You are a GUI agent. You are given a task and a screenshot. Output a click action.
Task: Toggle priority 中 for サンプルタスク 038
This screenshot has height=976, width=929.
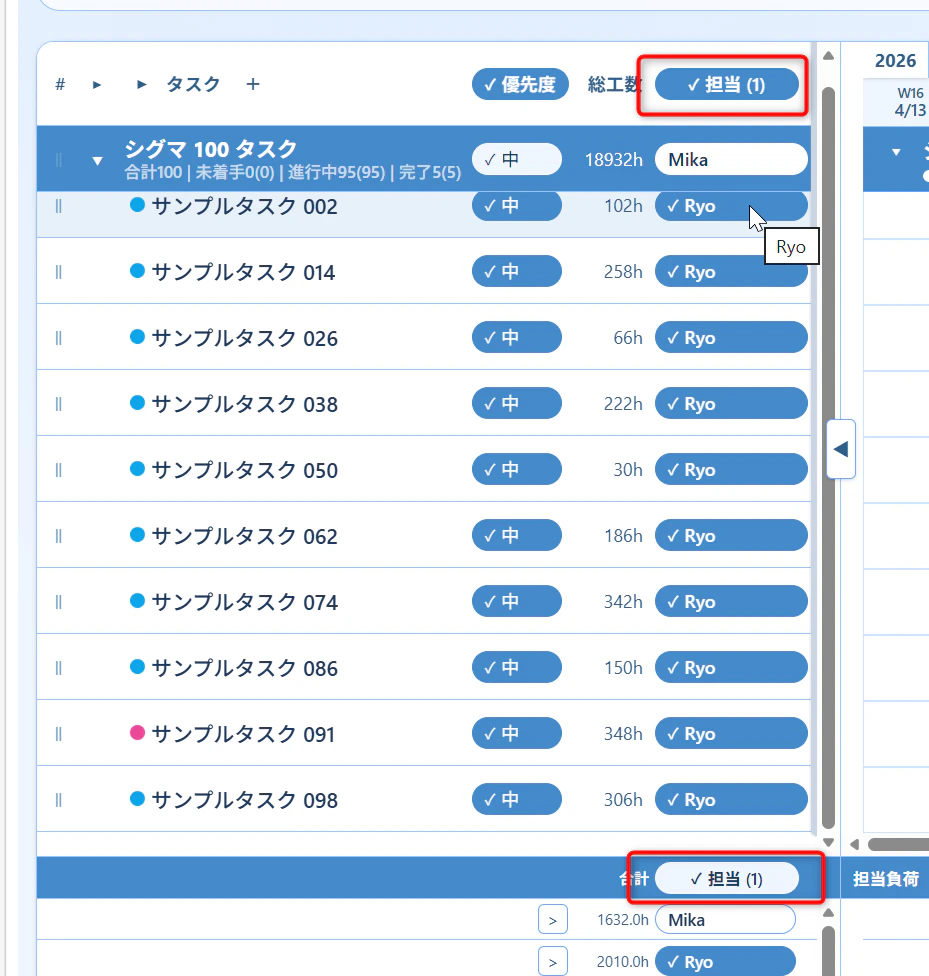click(517, 403)
